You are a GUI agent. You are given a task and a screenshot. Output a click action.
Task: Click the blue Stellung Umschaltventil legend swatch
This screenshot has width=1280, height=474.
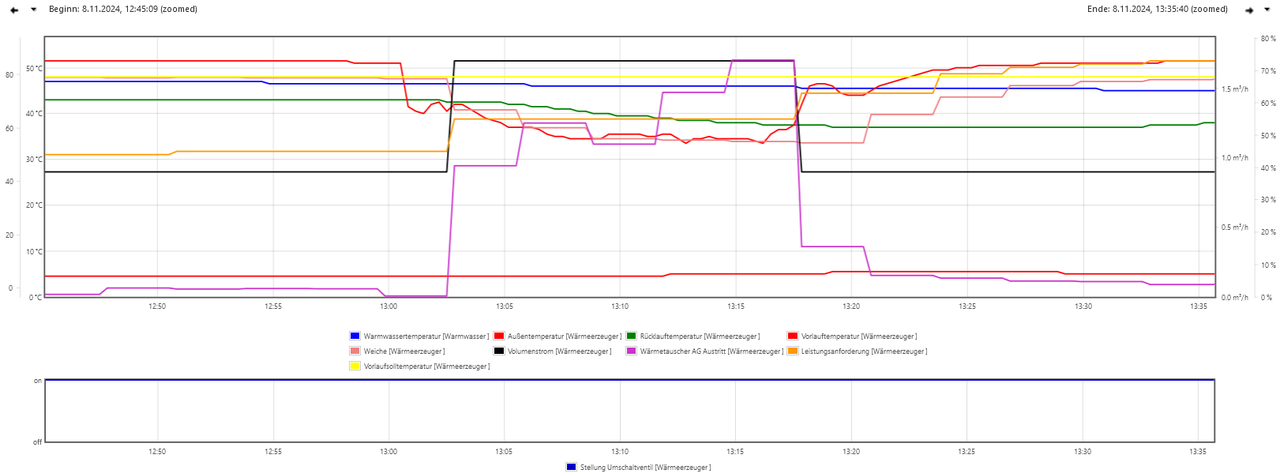click(x=571, y=467)
